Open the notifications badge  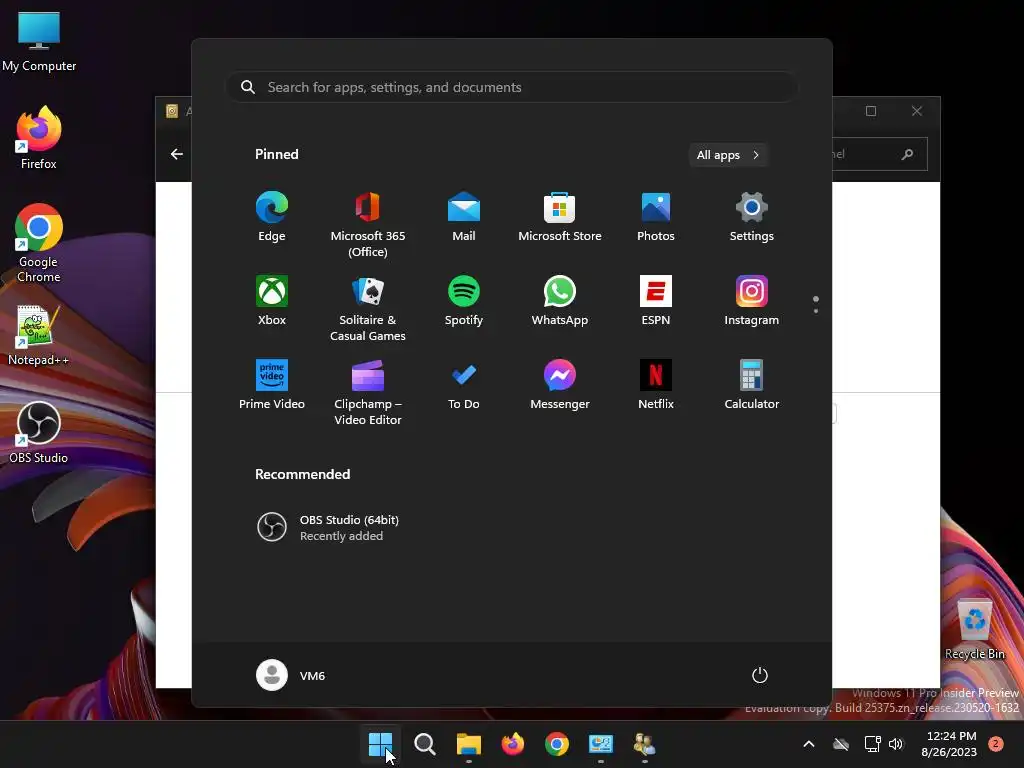[x=995, y=744]
